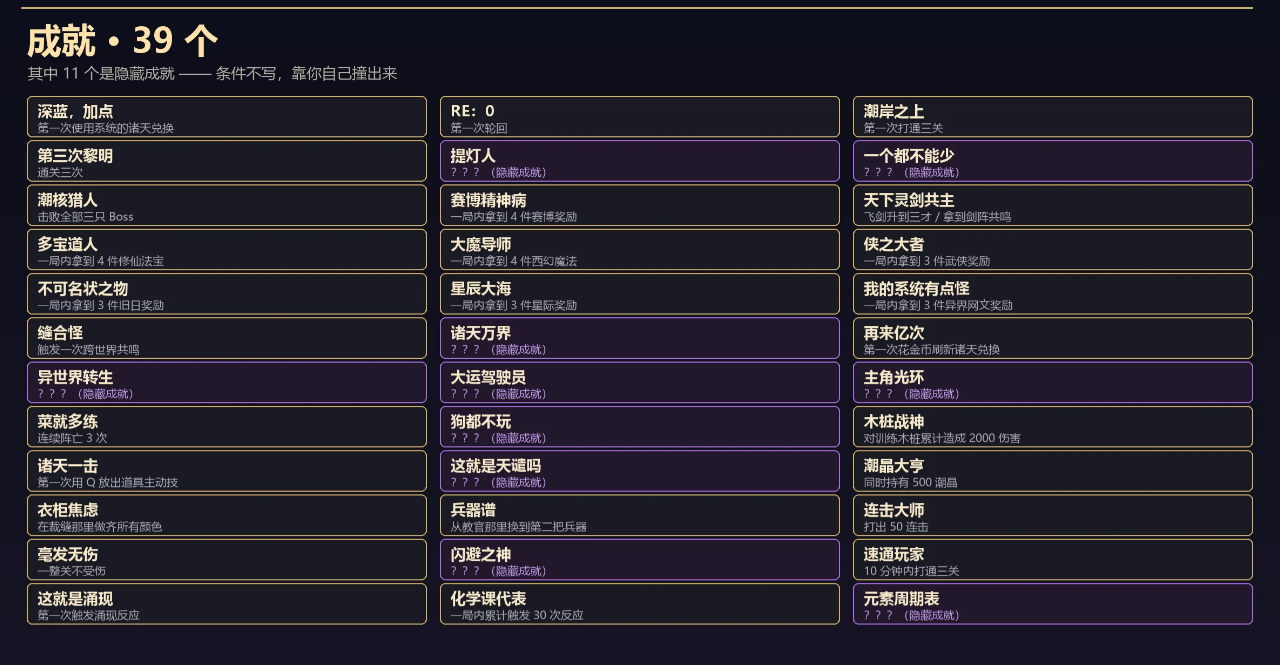Select the 速通玩家 achievement card
1280x665 pixels.
(x=1053, y=560)
